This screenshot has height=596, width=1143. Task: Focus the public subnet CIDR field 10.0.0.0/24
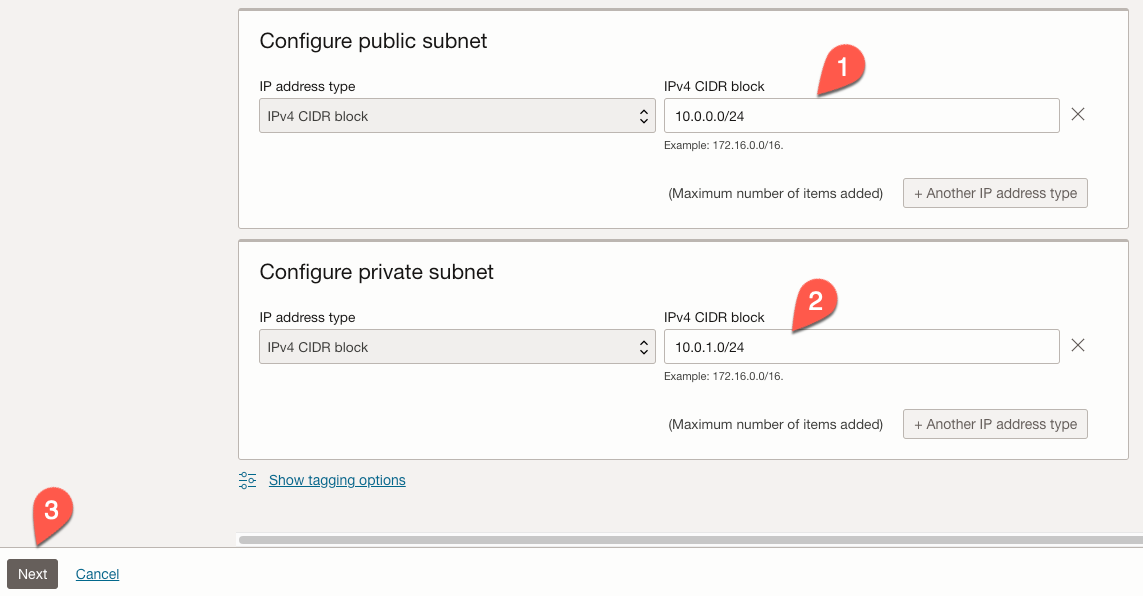coord(862,116)
